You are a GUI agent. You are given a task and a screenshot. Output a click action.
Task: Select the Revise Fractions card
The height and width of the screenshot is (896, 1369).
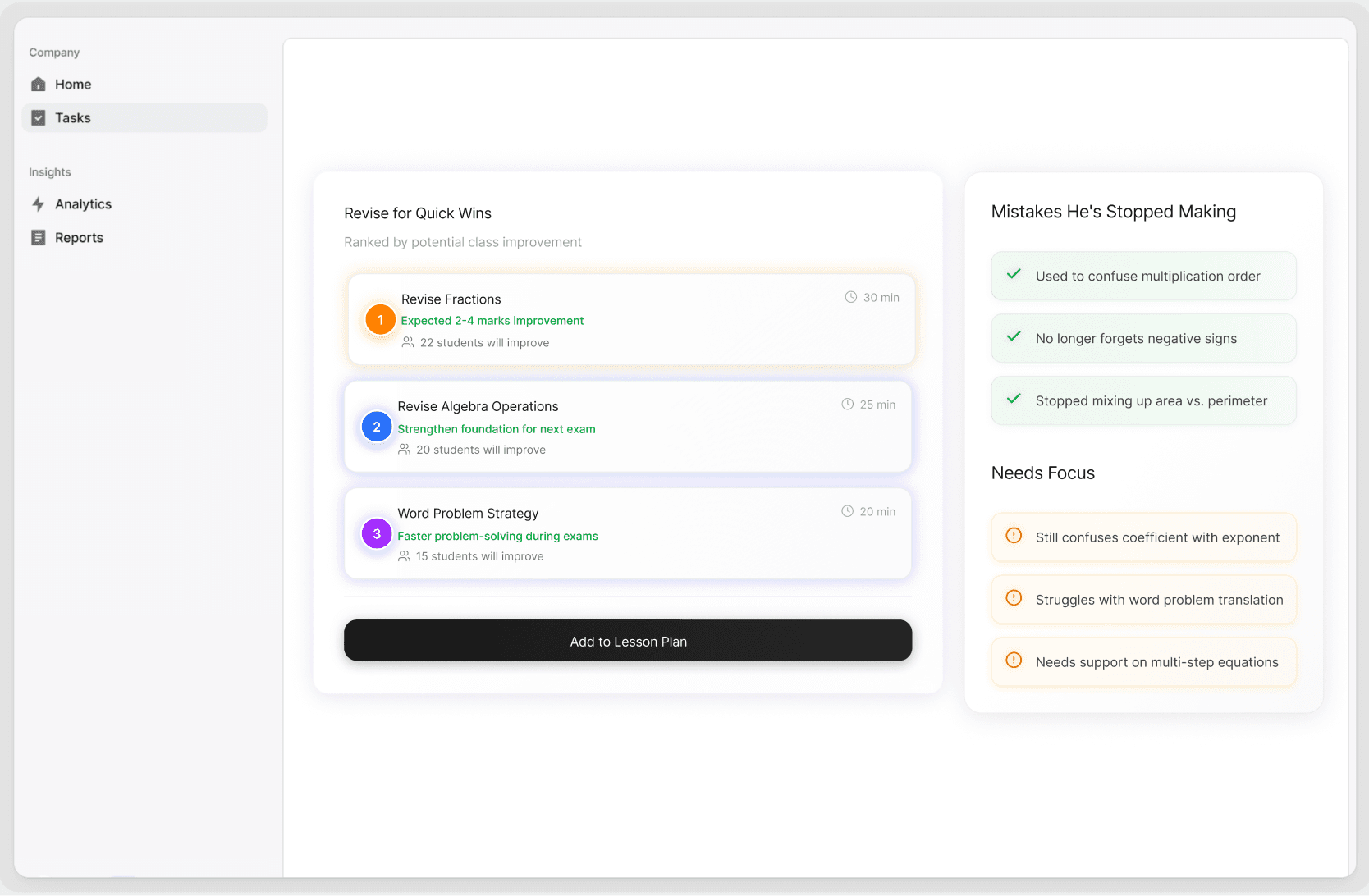pyautogui.click(x=631, y=320)
